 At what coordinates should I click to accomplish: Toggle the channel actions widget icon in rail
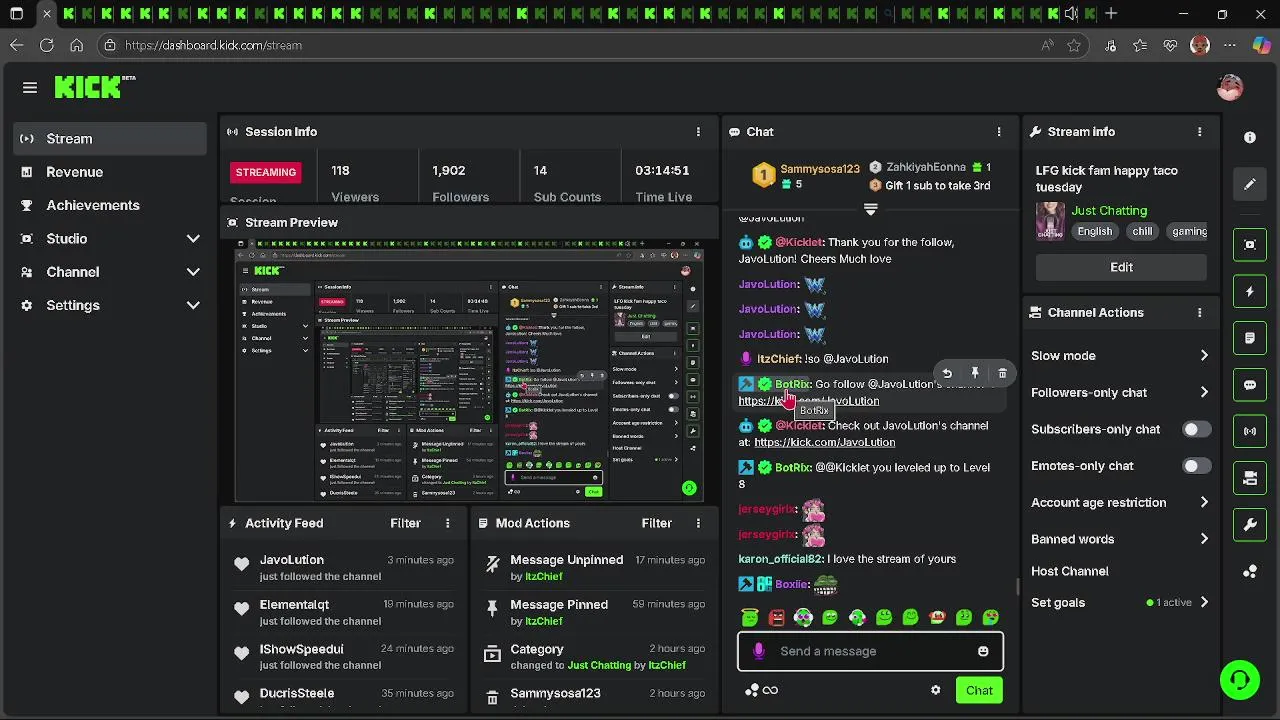point(1250,479)
